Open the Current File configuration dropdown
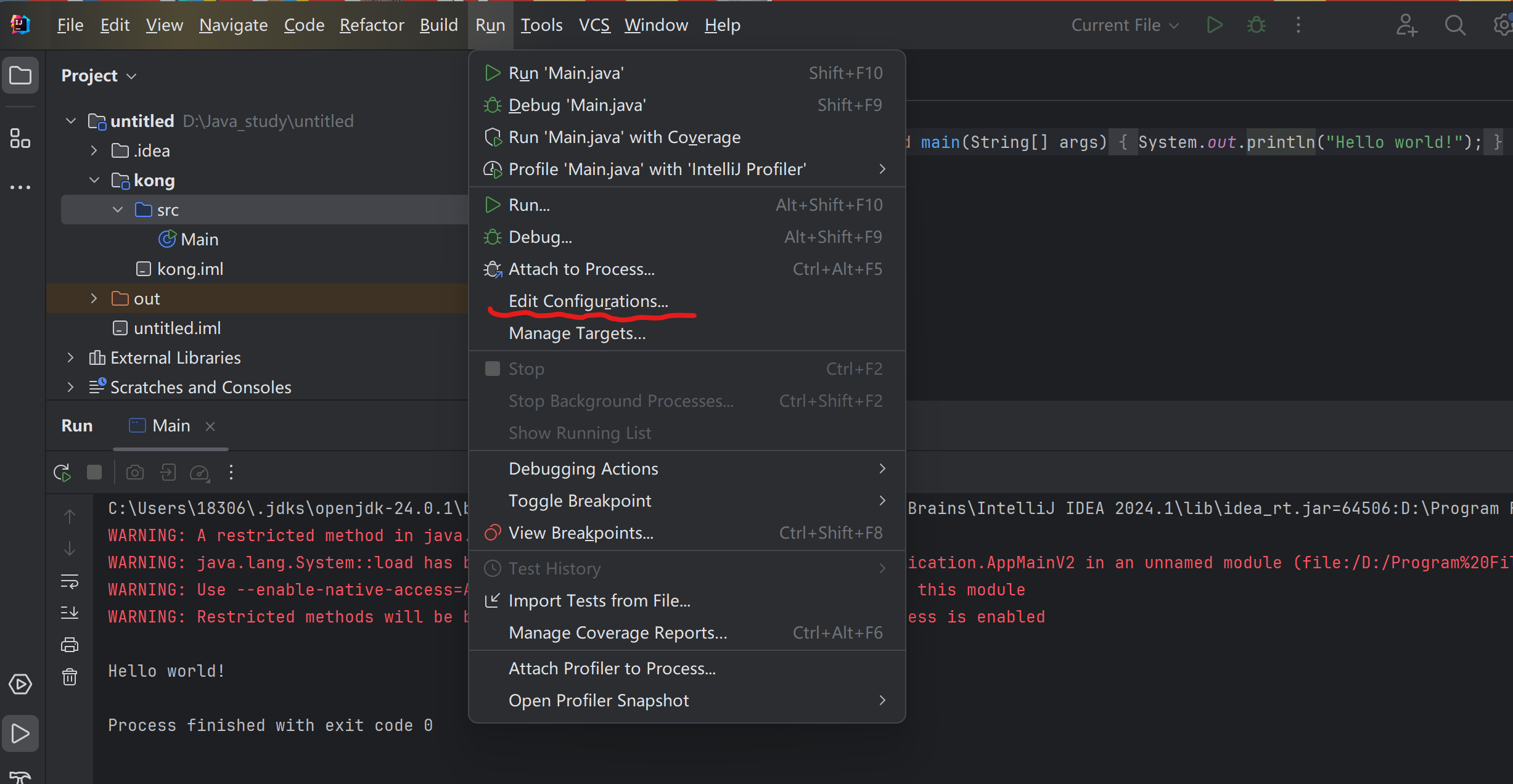The height and width of the screenshot is (784, 1513). [x=1125, y=25]
